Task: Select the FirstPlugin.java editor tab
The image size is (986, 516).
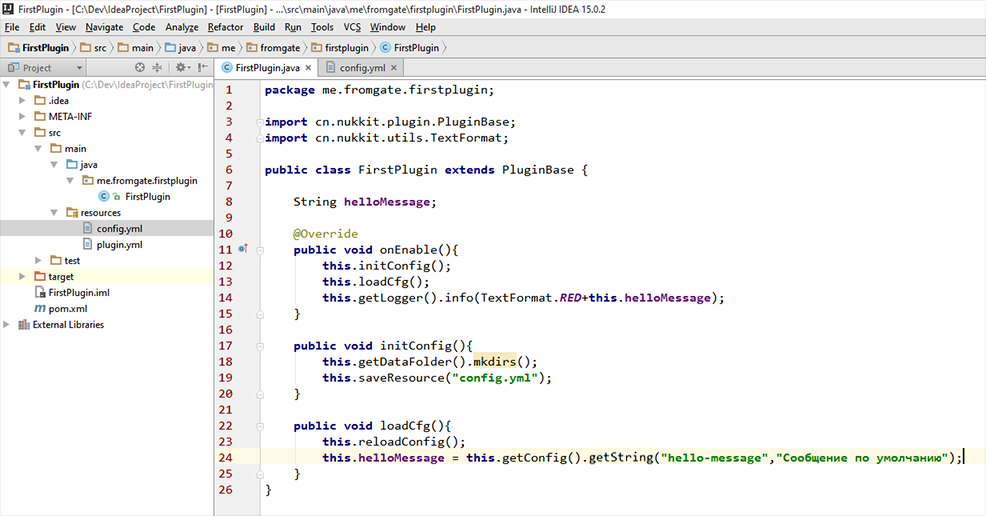Action: point(267,68)
